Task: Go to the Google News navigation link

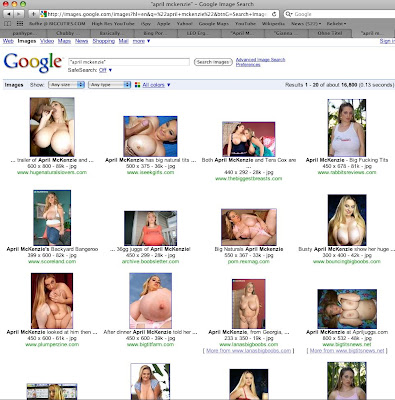Action: pyautogui.click(x=81, y=41)
